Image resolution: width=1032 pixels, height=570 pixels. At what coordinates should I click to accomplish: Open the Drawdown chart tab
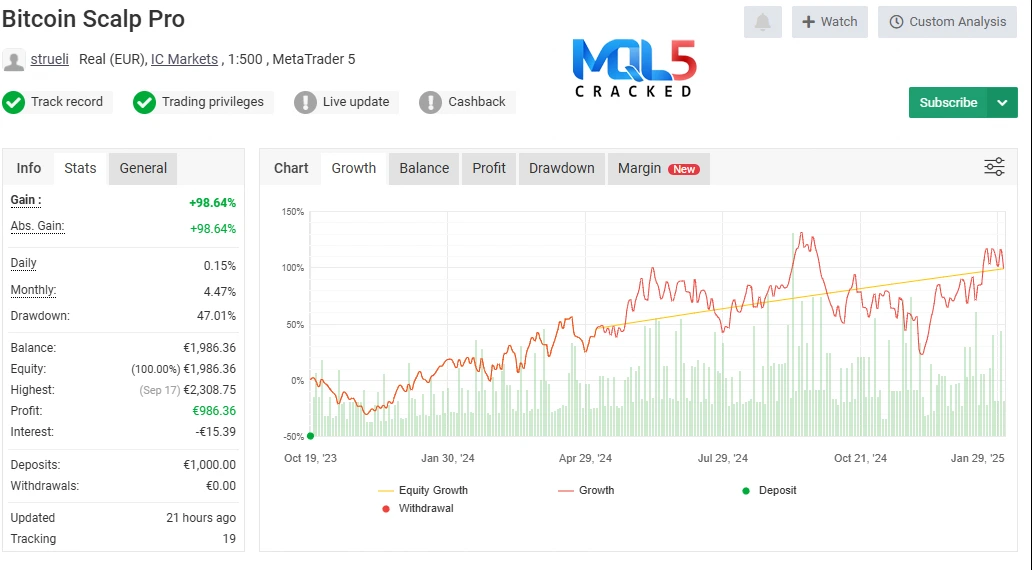561,168
